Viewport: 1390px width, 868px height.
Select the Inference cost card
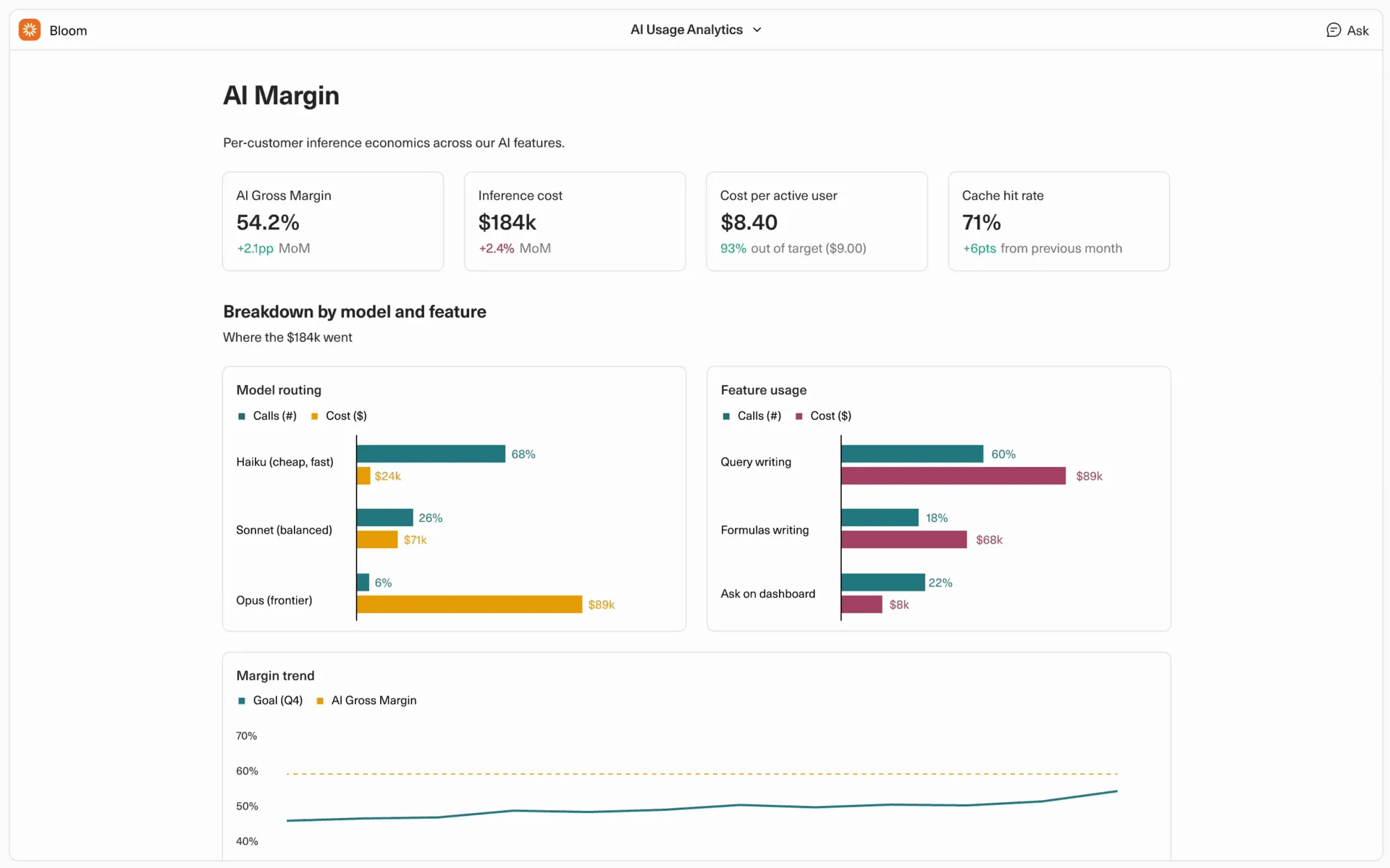pyautogui.click(x=575, y=221)
